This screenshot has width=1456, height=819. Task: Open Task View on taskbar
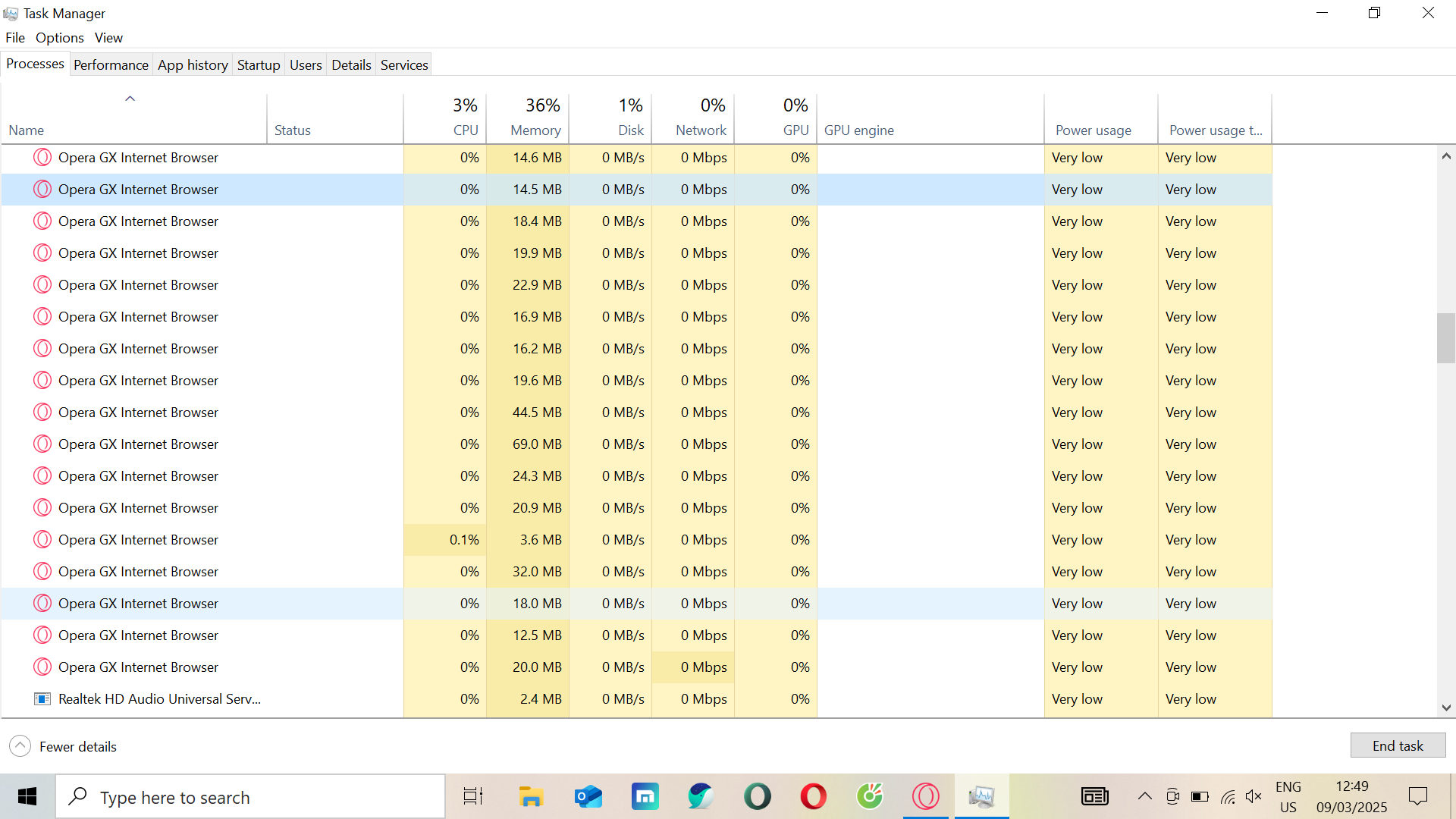473,796
